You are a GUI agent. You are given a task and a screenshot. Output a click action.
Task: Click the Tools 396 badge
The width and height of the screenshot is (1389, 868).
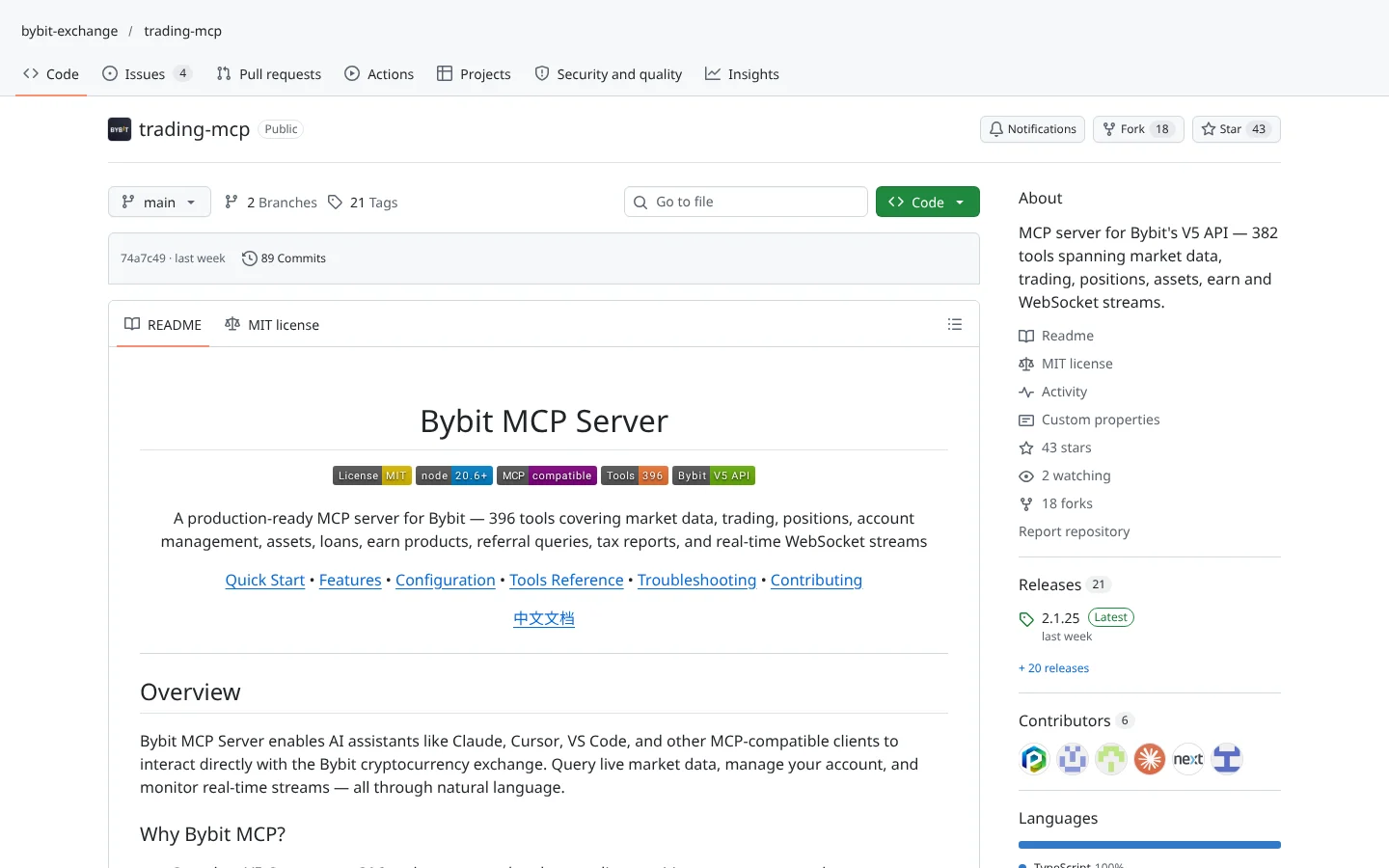tap(635, 475)
